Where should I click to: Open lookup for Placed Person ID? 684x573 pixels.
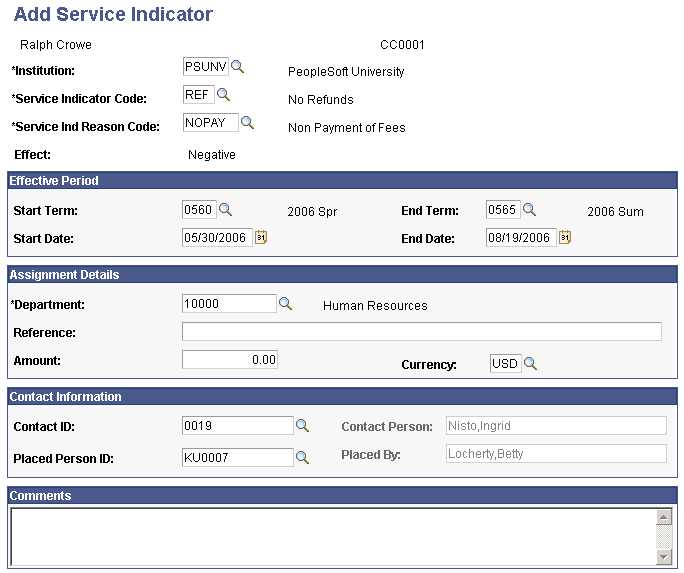tap(302, 457)
